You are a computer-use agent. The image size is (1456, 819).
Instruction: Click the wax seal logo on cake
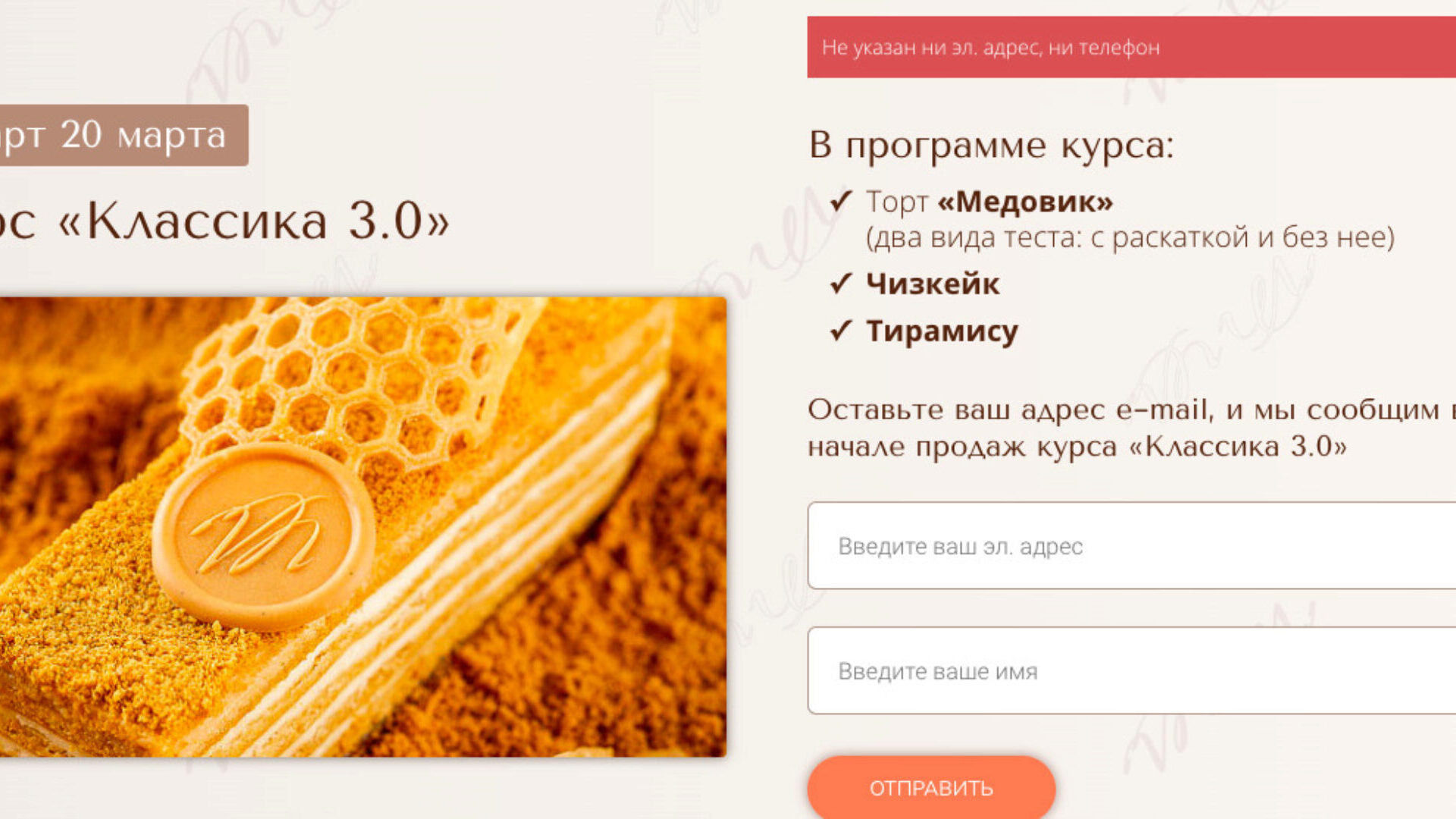point(263,535)
